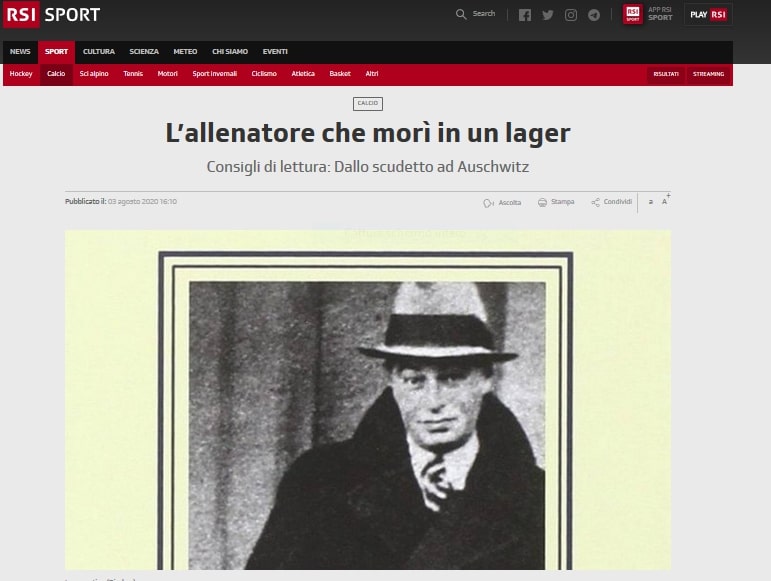Open the Tennis sports category

[133, 74]
